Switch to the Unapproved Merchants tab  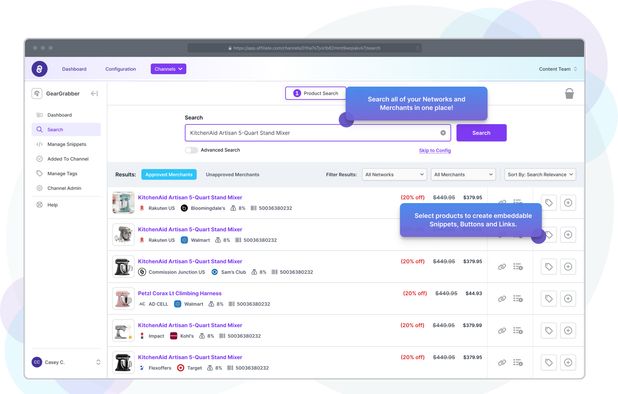click(x=233, y=175)
